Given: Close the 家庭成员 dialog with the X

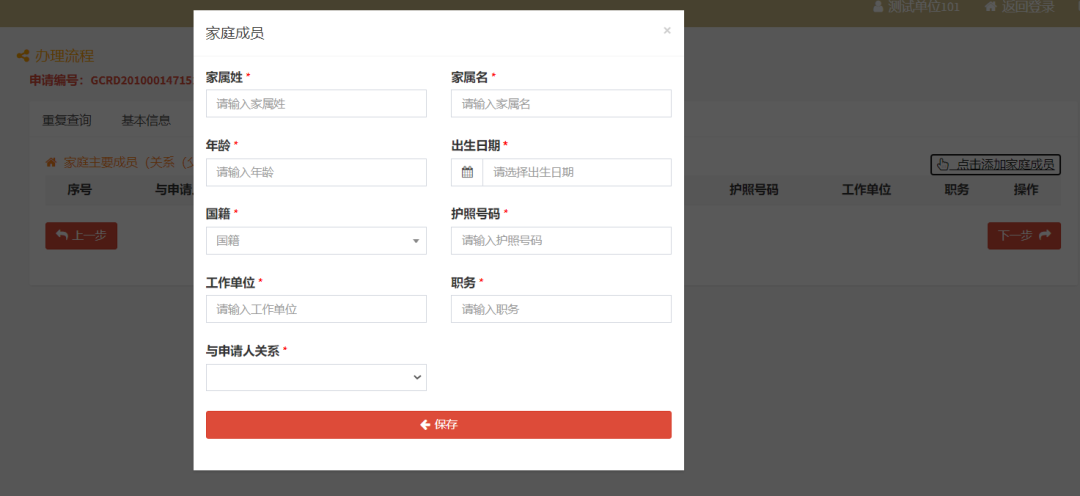Looking at the screenshot, I should pos(667,31).
